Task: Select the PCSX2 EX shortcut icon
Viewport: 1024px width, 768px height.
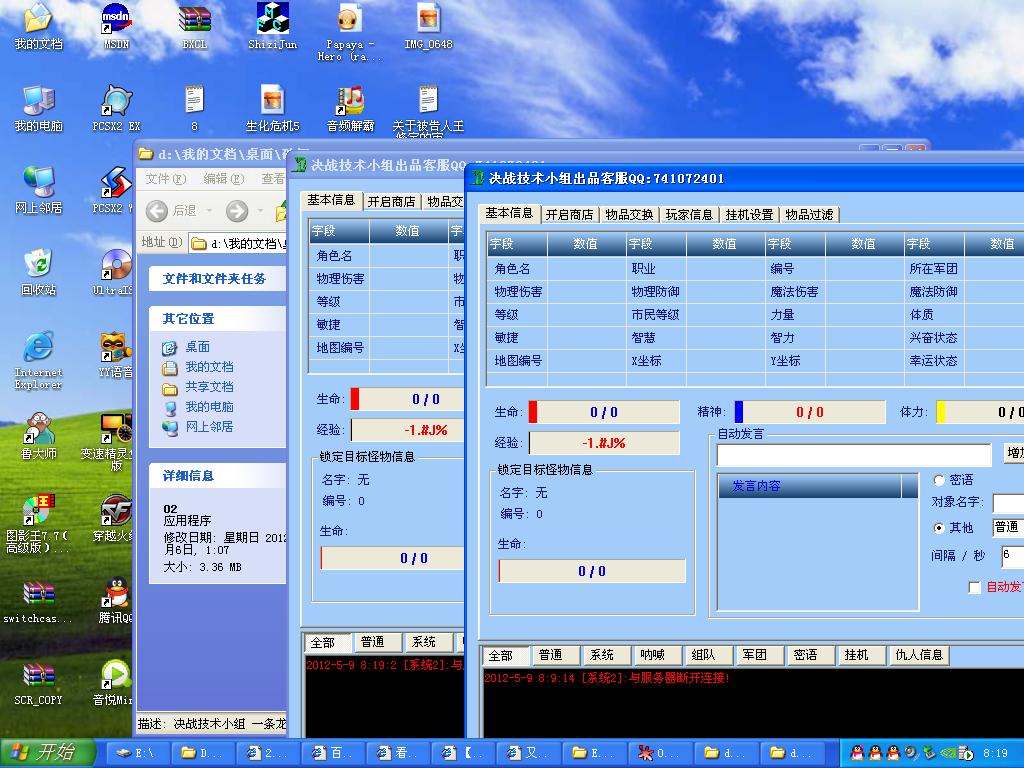Action: point(116,108)
